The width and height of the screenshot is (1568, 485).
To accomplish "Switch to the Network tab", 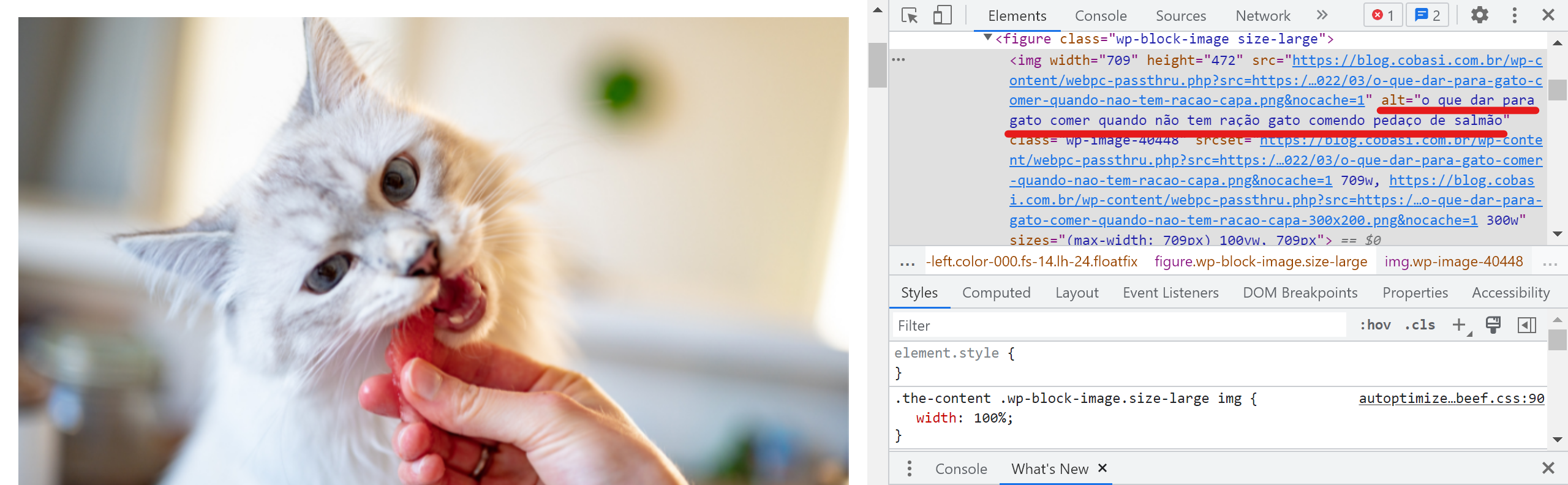I will click(x=1262, y=16).
